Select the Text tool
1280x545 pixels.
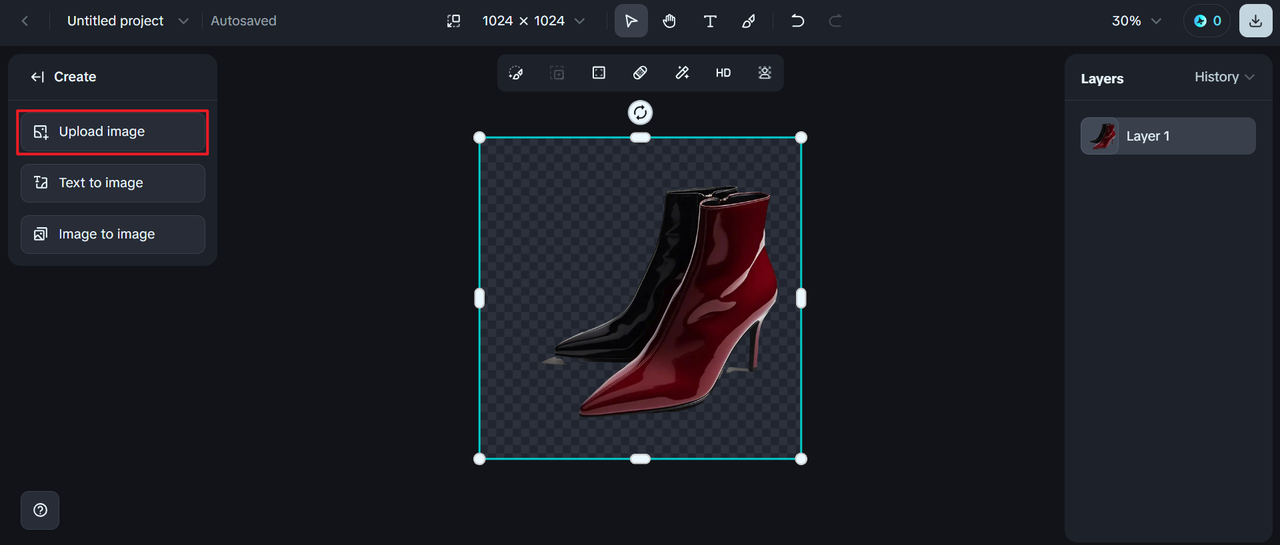[x=710, y=21]
